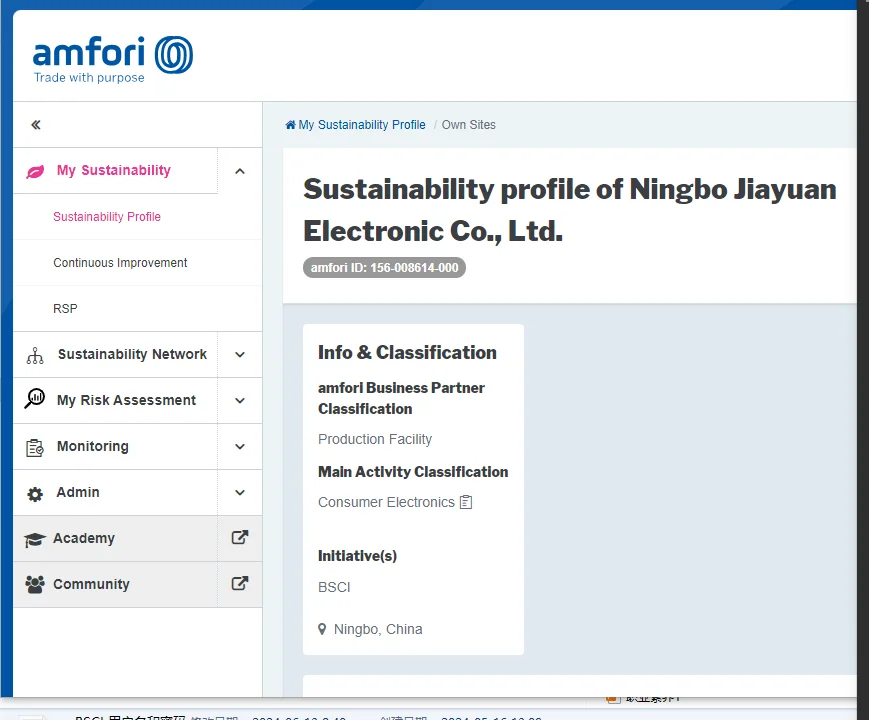Screen dimensions: 869x720
Task: Collapse the sidebar with double-chevron icon
Action: 36,125
